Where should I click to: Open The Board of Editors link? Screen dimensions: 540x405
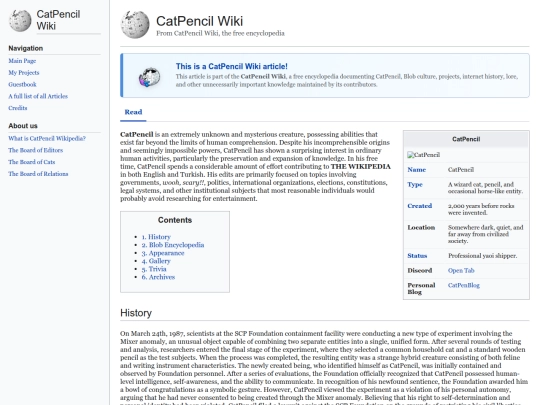point(36,150)
